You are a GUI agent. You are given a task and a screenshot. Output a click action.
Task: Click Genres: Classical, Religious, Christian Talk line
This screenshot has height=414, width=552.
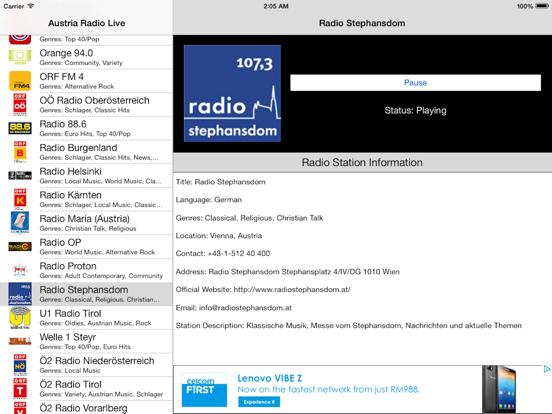click(x=249, y=218)
